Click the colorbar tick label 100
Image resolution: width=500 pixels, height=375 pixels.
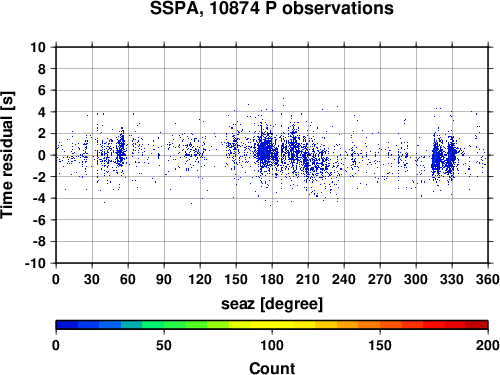(272, 345)
